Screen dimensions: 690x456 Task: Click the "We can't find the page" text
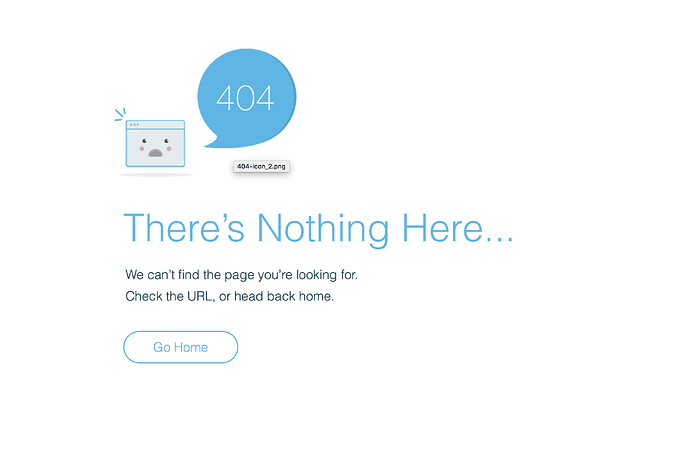[241, 275]
